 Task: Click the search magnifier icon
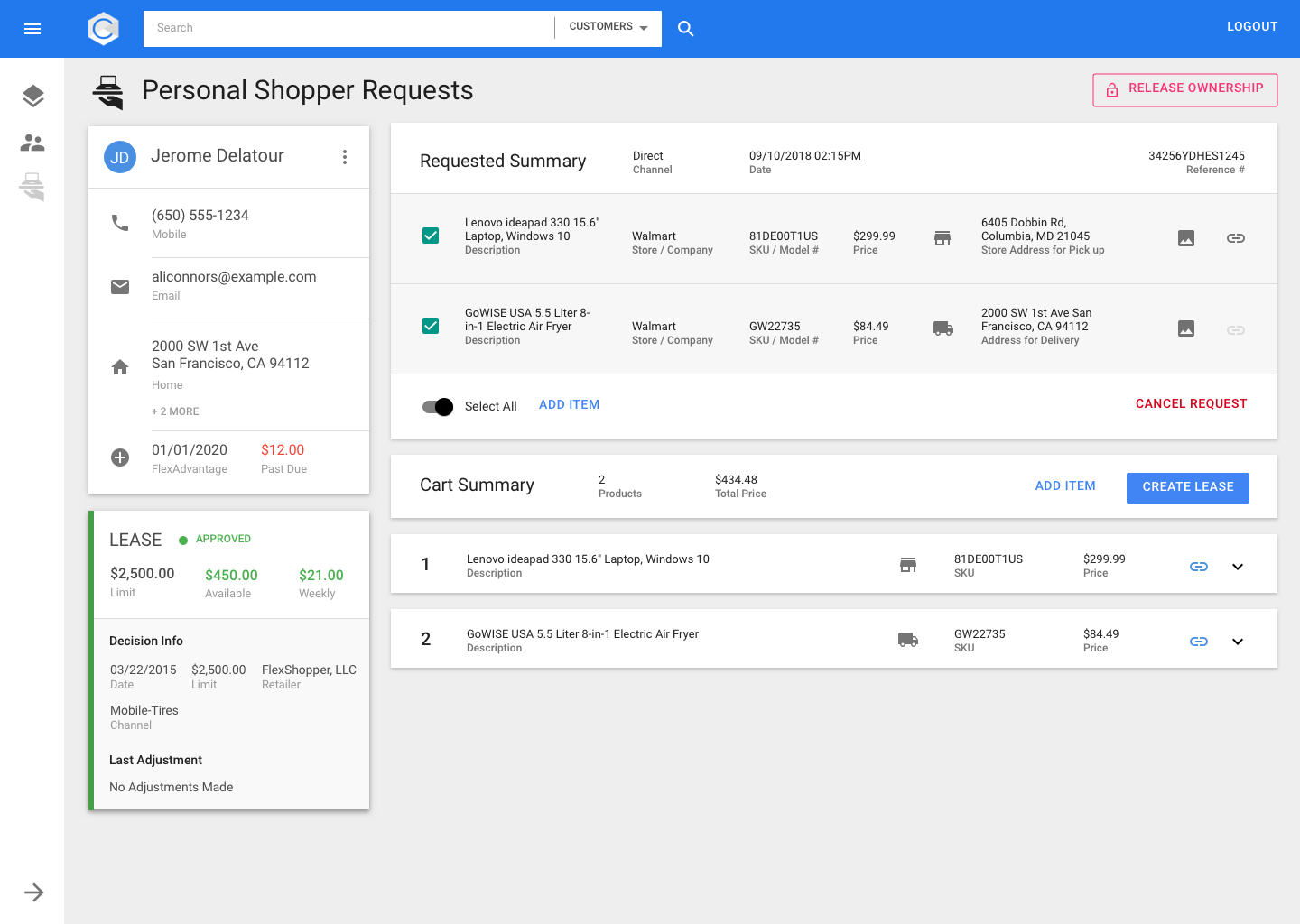point(686,29)
